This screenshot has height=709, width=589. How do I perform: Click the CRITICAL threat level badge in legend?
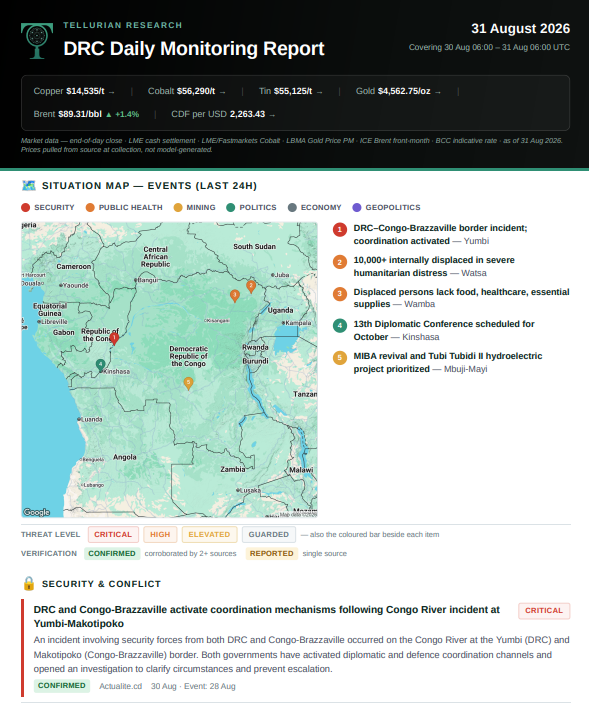(x=113, y=534)
